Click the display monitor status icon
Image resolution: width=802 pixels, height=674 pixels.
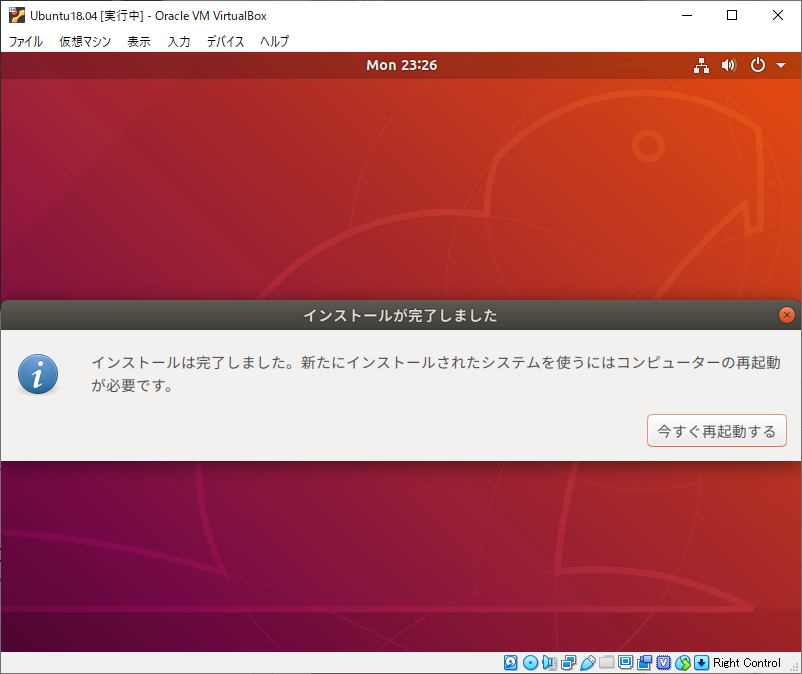[x=626, y=663]
